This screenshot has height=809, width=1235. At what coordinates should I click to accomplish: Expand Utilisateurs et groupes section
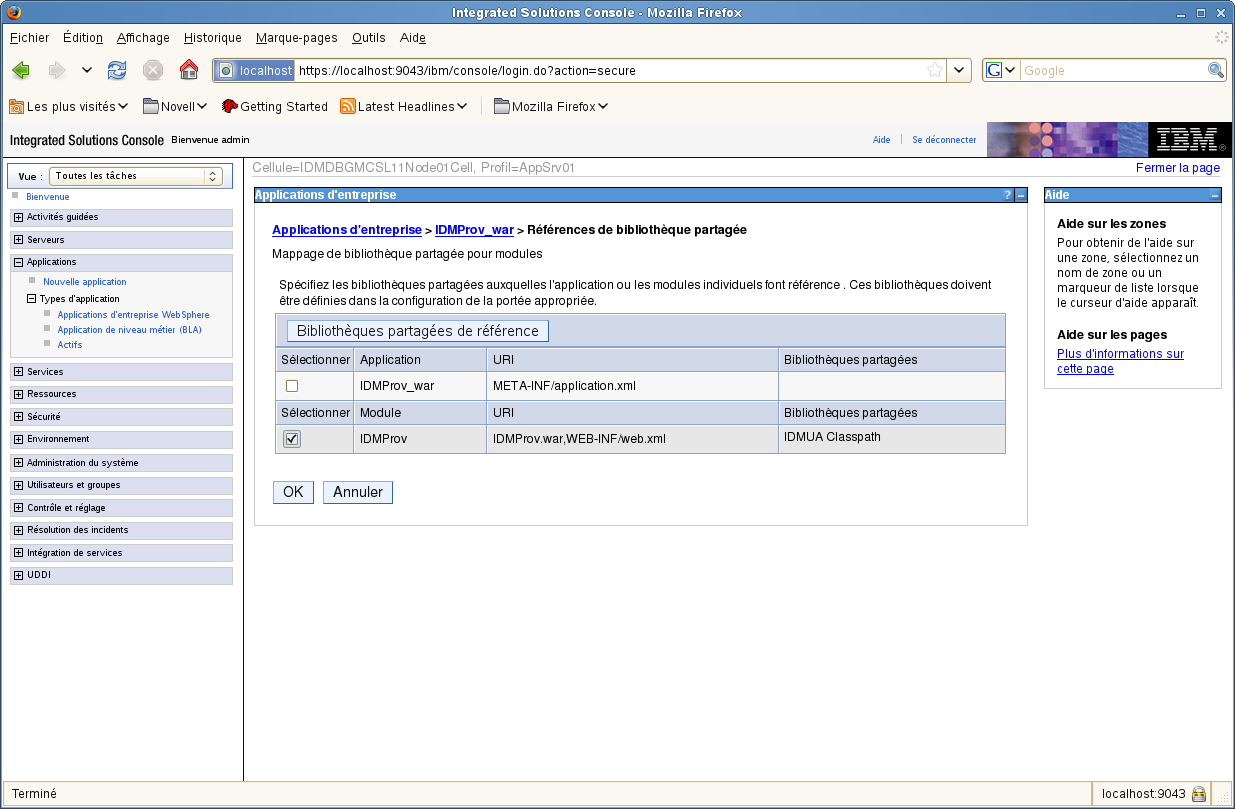pos(19,485)
